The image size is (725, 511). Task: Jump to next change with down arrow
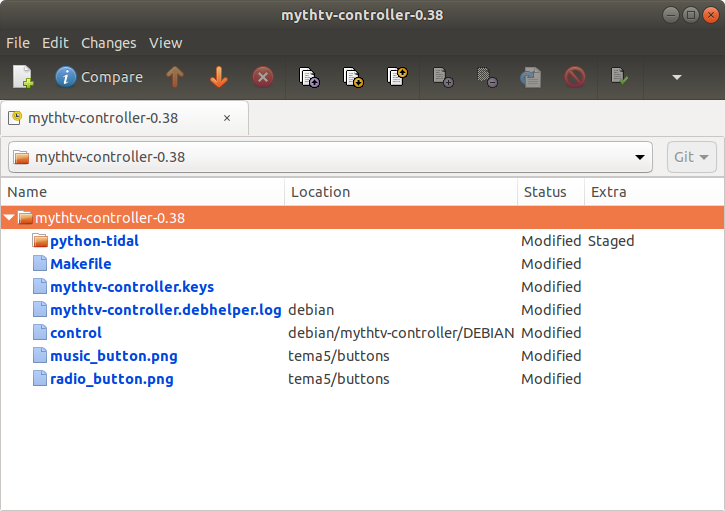(219, 77)
